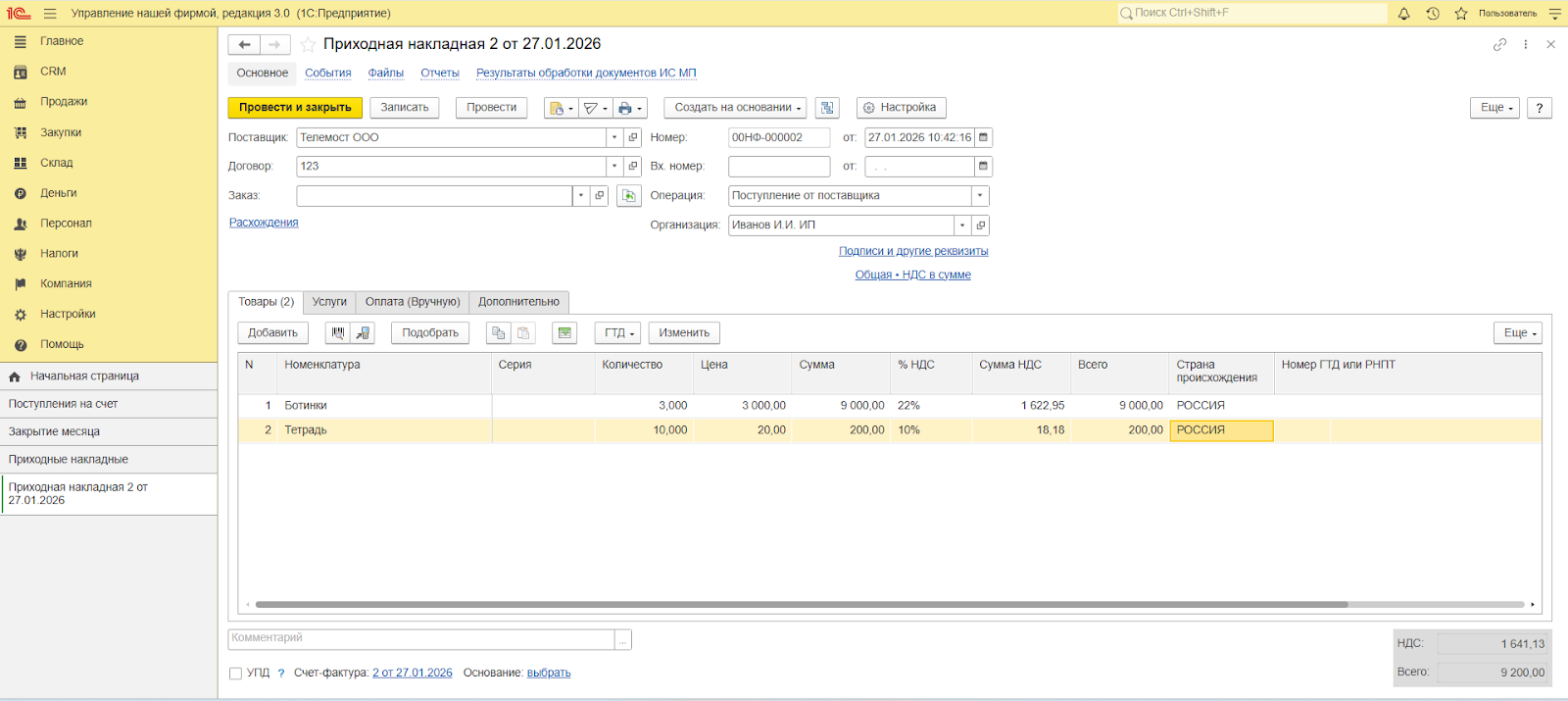The height and width of the screenshot is (701, 1568).
Task: Open Продажи section in sidebar
Action: [x=64, y=102]
